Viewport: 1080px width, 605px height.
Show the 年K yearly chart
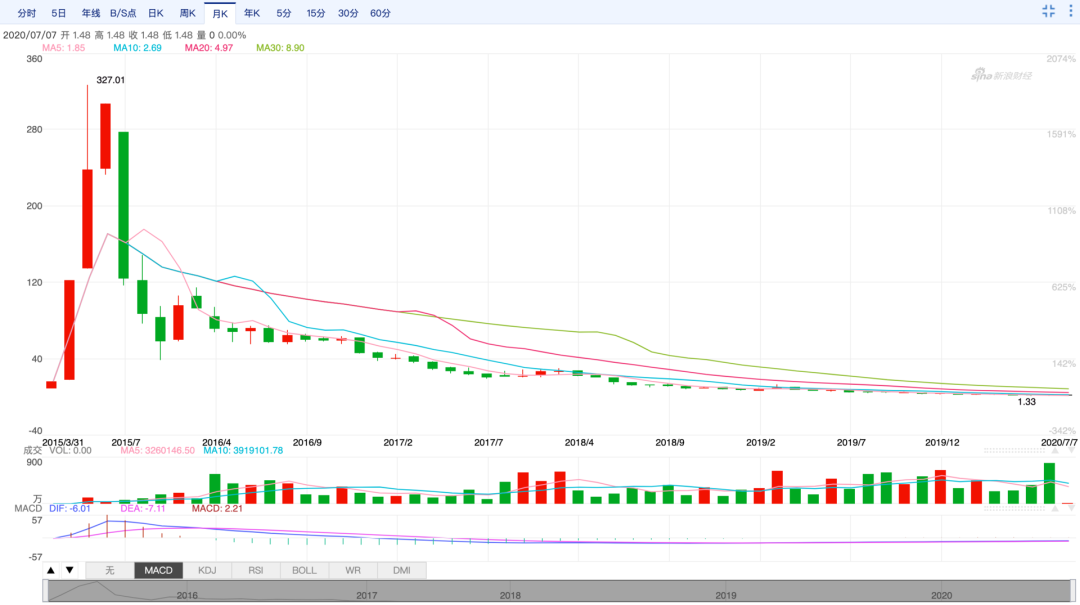coord(252,13)
